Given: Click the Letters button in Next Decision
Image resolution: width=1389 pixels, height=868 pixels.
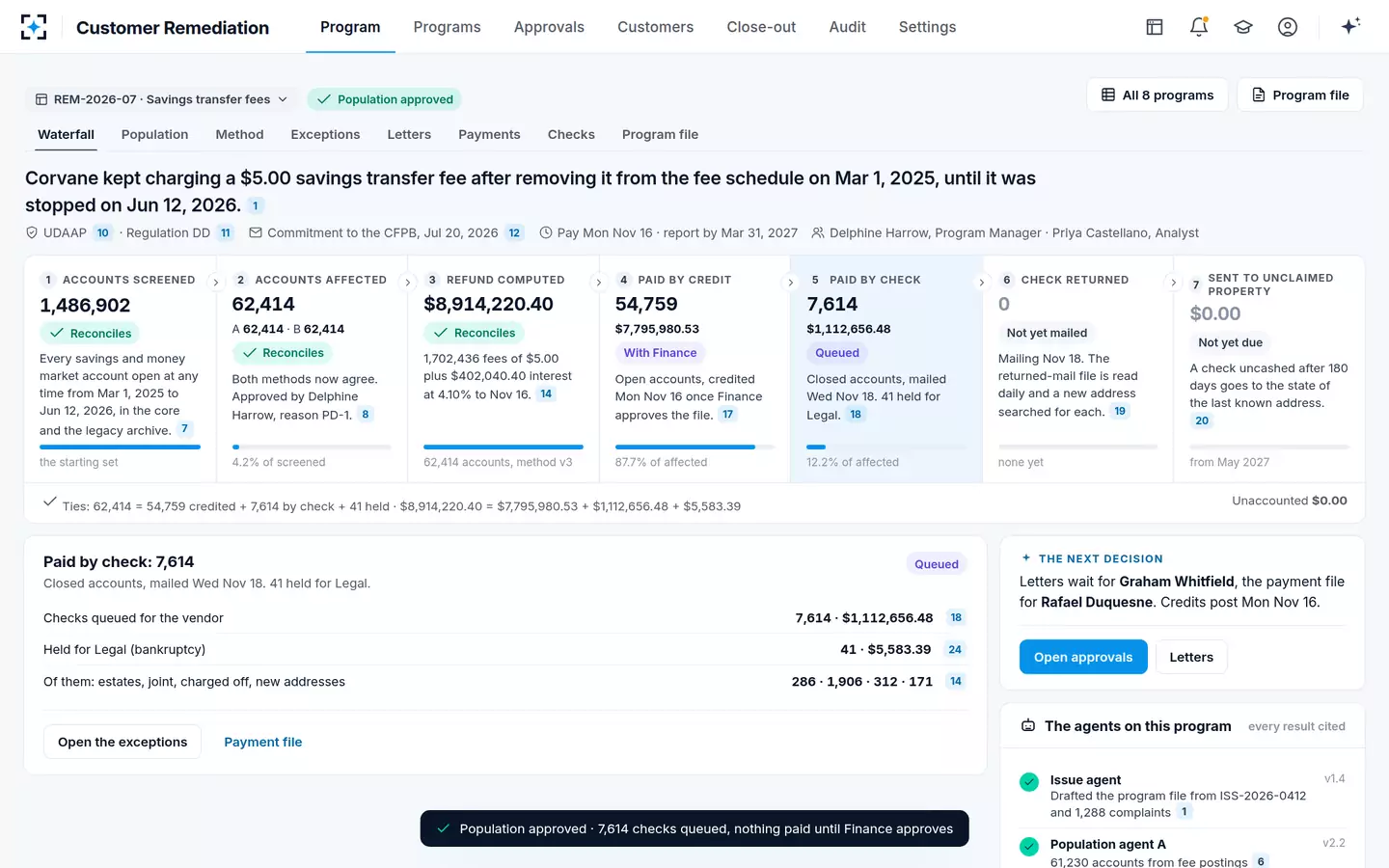Looking at the screenshot, I should point(1191,657).
